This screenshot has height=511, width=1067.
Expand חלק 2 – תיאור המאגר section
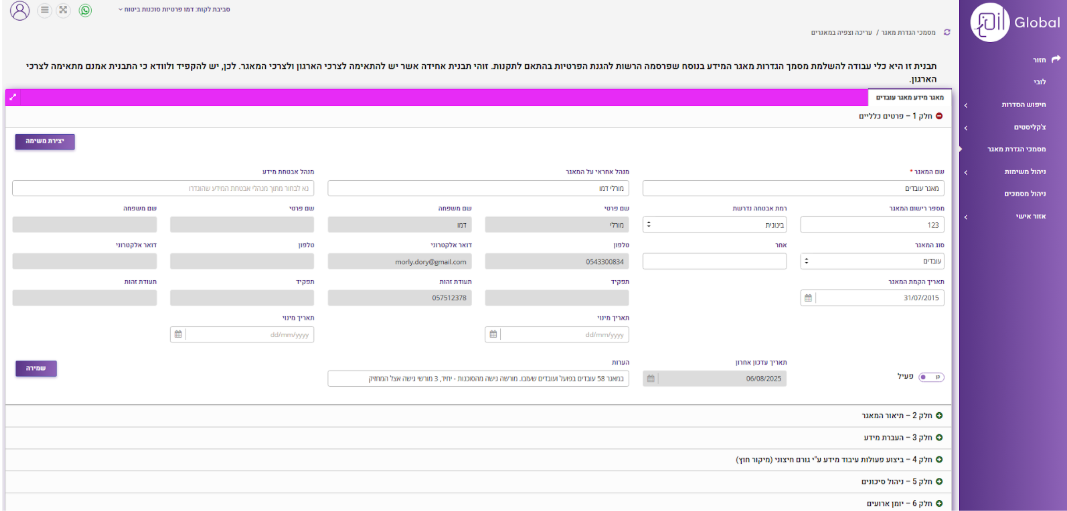pyautogui.click(x=938, y=415)
